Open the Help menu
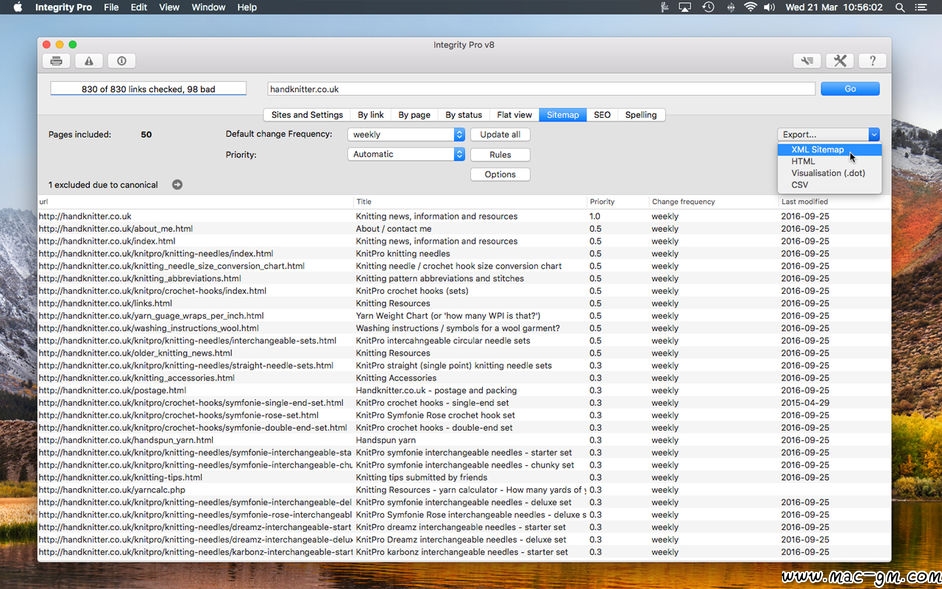Viewport: 942px width, 589px height. pos(247,7)
